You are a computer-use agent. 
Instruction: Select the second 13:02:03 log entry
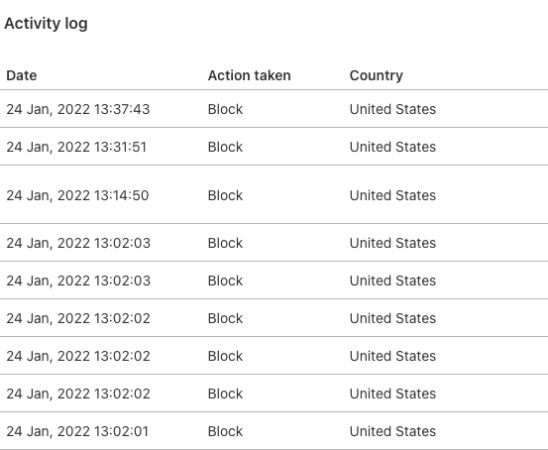274,280
